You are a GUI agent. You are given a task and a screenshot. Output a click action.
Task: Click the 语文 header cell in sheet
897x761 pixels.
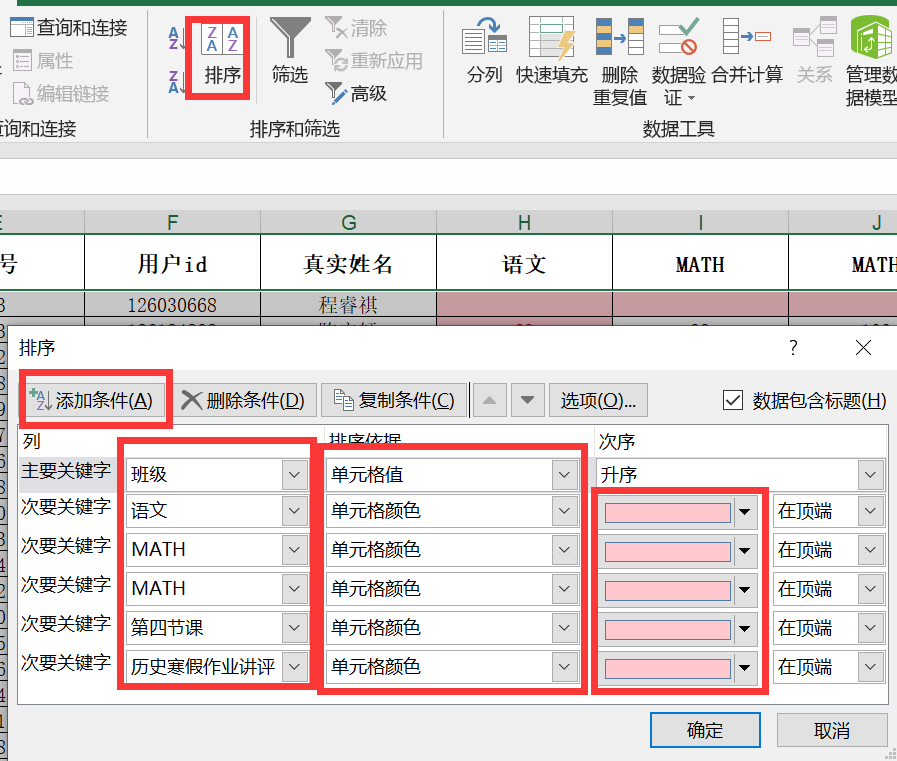coord(524,263)
